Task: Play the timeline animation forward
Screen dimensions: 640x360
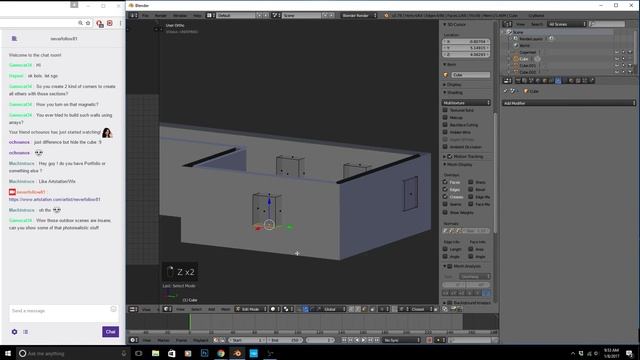Action: click(364, 340)
